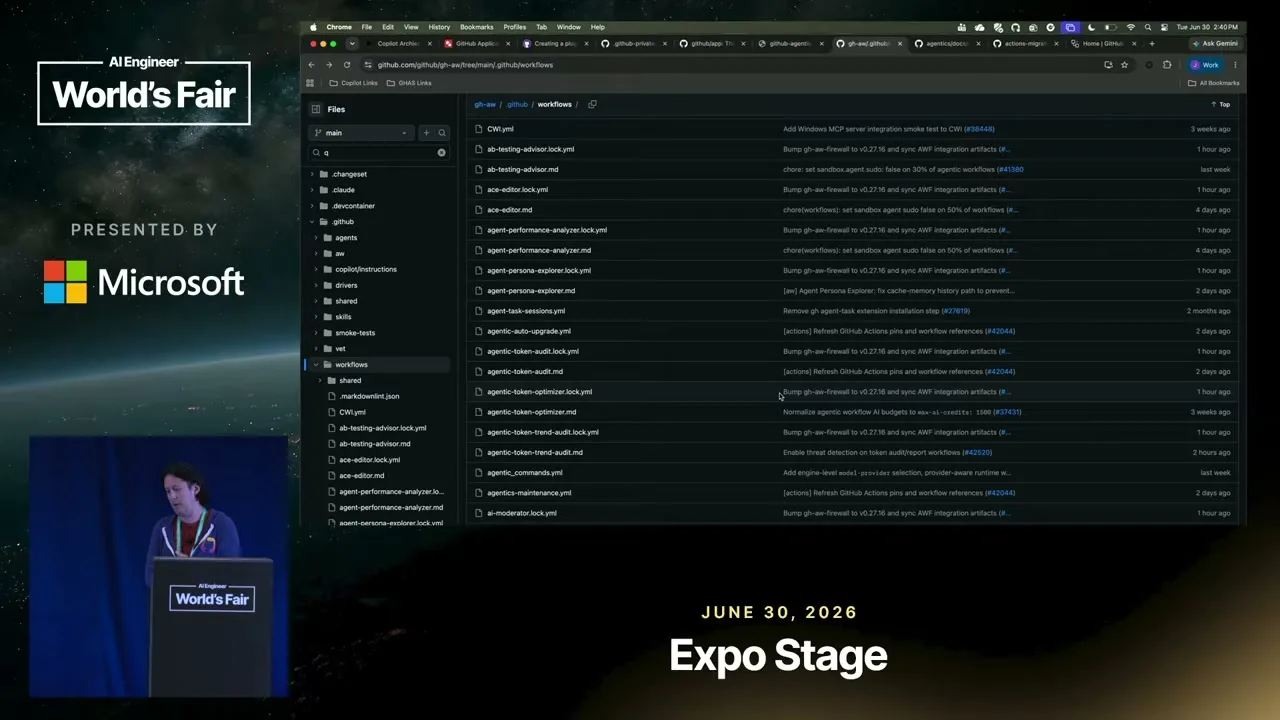Open the Copilot Links bookmark folder
The image size is (1280, 720).
[353, 83]
